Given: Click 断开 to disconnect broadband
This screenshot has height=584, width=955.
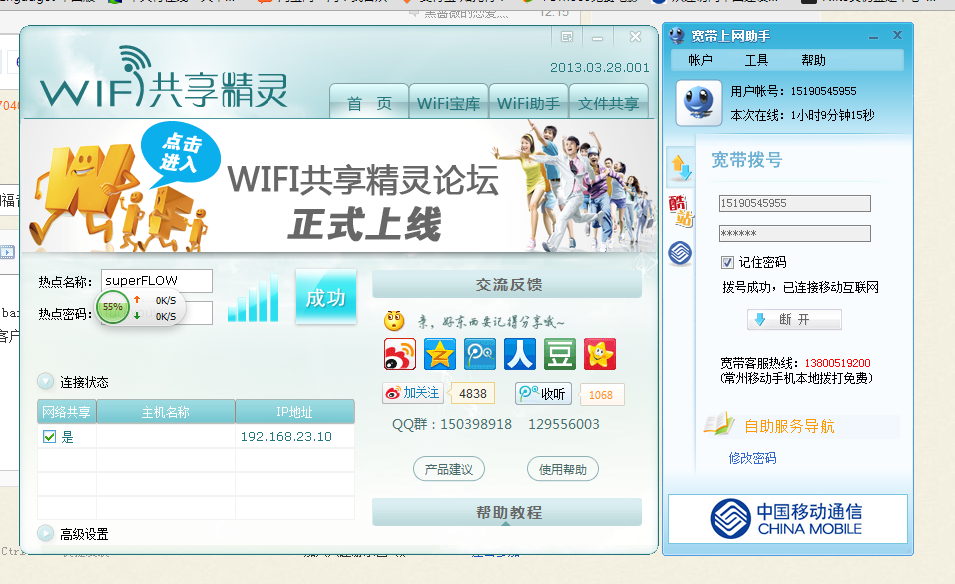Looking at the screenshot, I should coord(794,320).
